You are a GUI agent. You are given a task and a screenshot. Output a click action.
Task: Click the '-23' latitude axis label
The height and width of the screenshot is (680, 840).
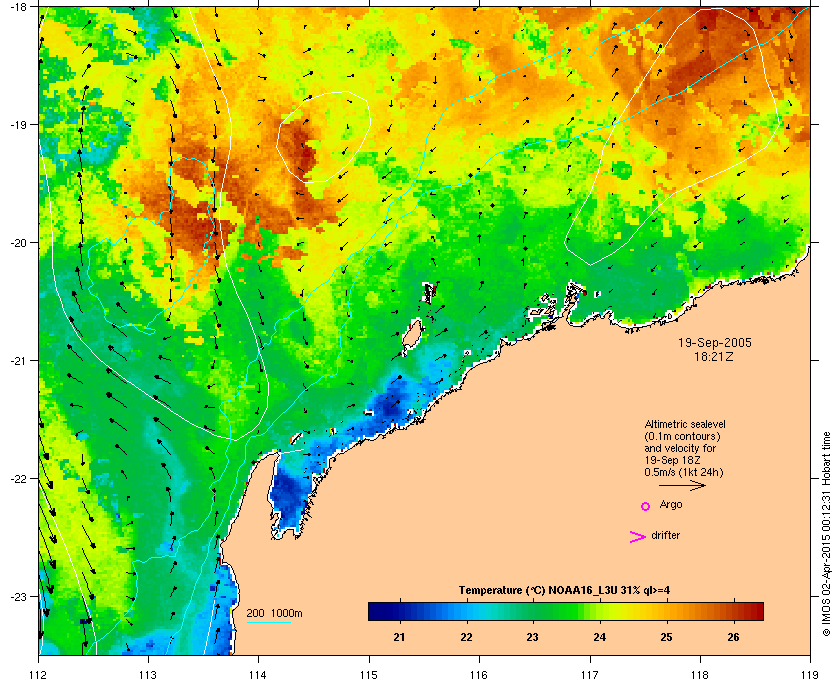pyautogui.click(x=18, y=596)
